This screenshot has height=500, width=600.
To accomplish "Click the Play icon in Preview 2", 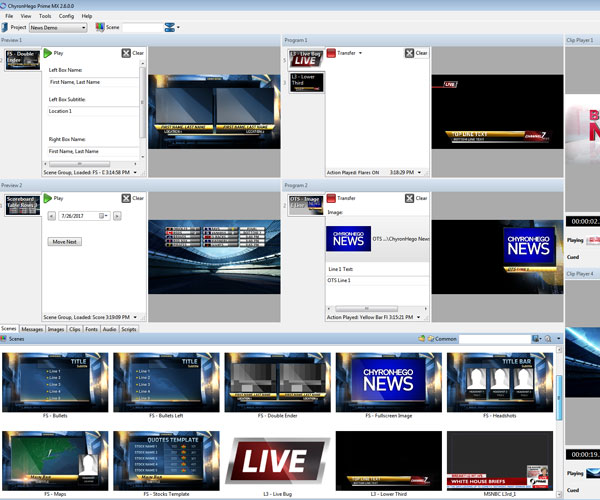I will (47, 198).
